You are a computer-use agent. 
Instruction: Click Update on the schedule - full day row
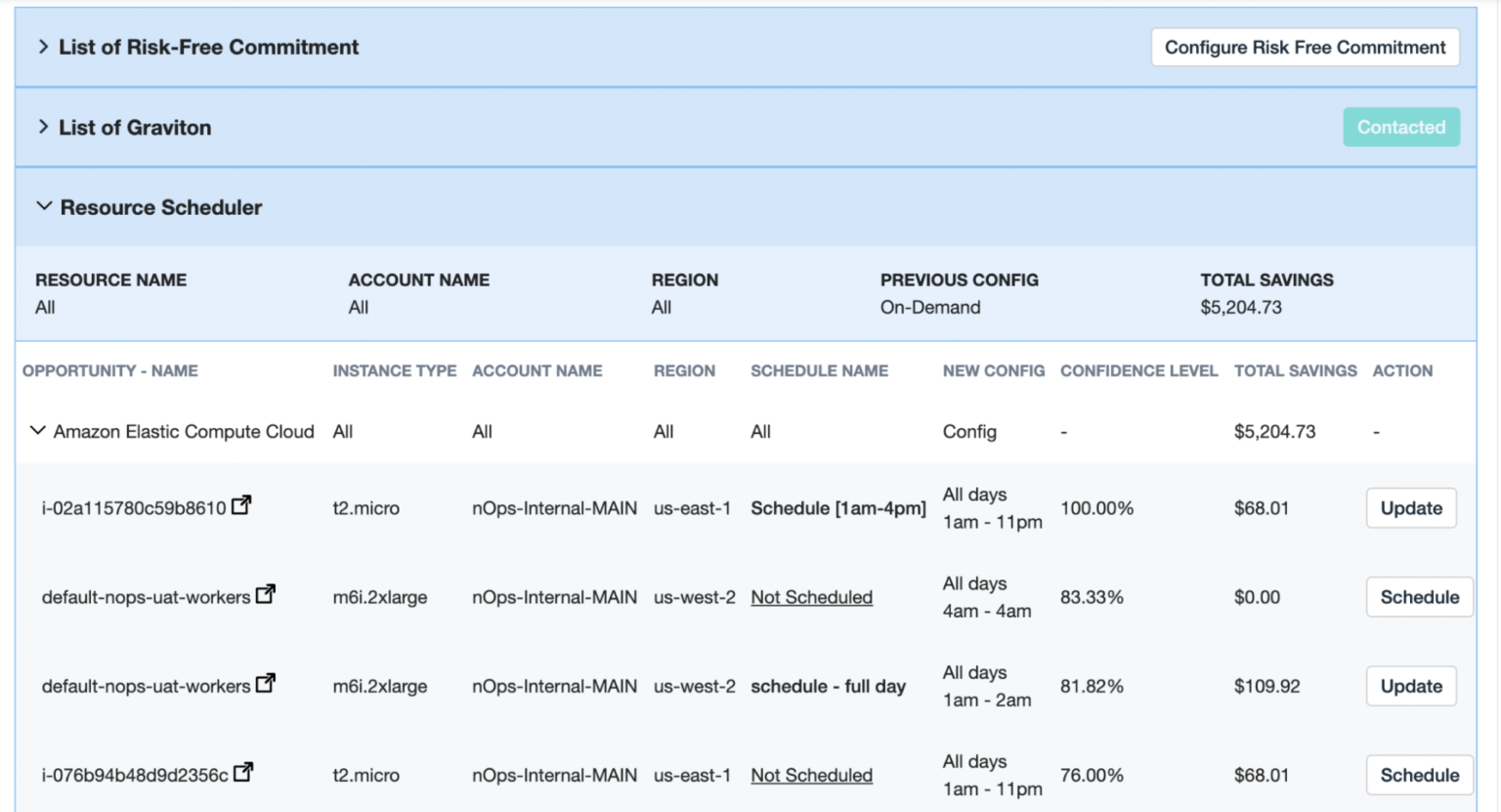1411,685
